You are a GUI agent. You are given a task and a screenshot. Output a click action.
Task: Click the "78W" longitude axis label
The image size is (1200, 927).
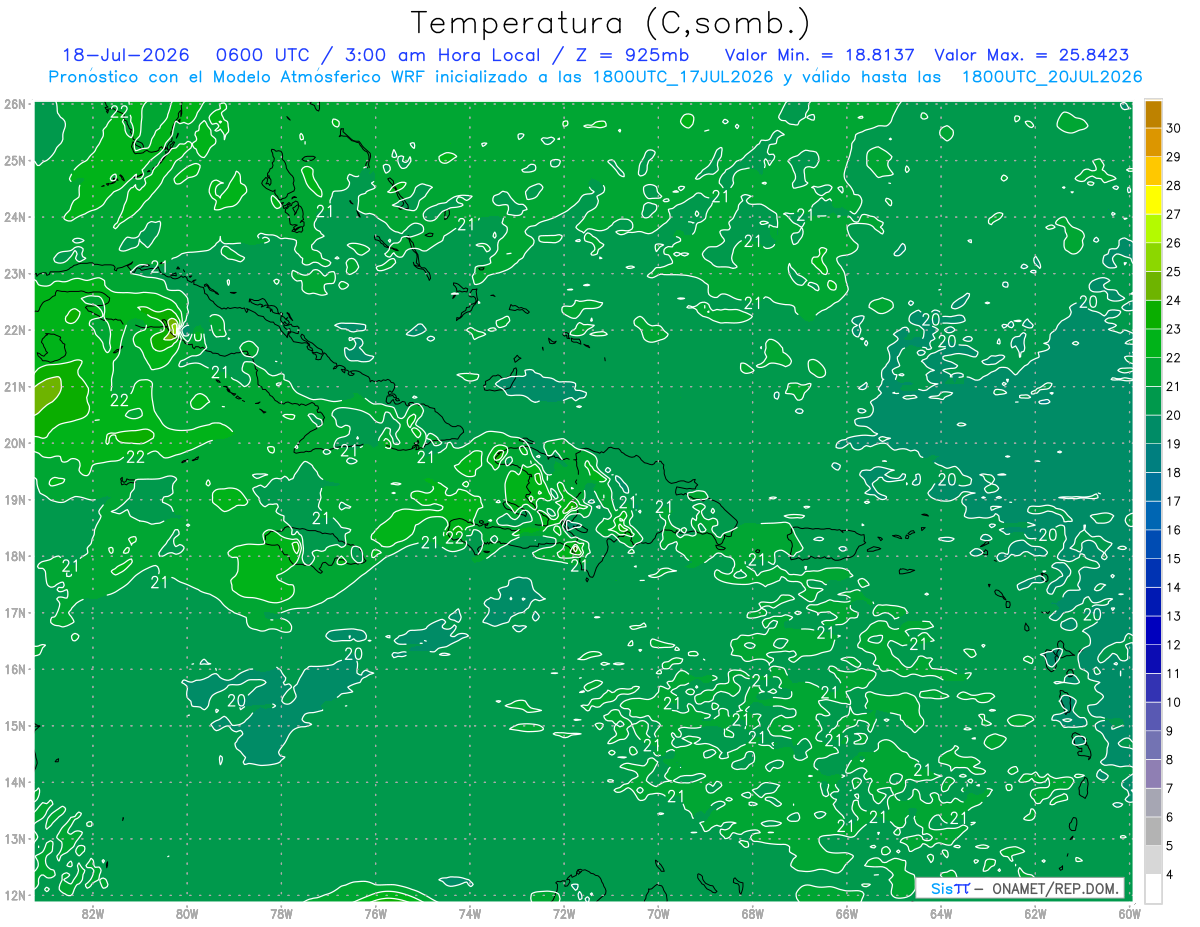coord(281,913)
